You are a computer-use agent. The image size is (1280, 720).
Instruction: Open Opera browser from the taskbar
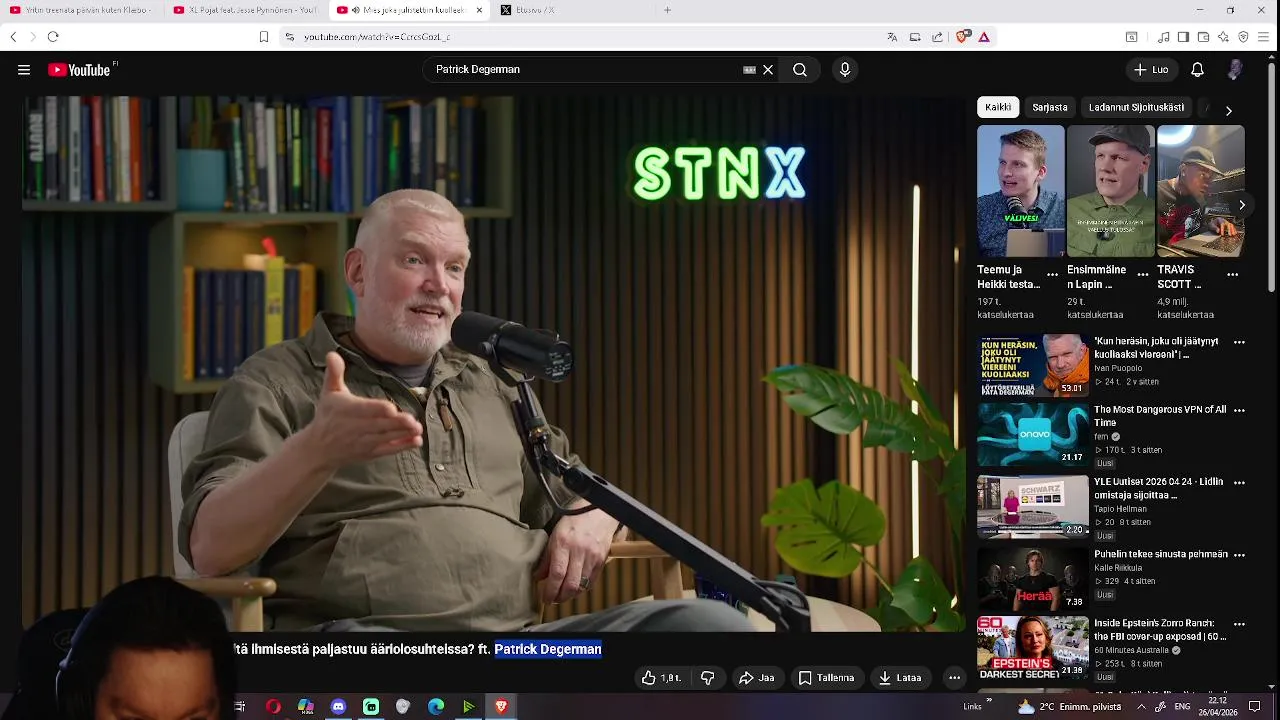tap(273, 707)
